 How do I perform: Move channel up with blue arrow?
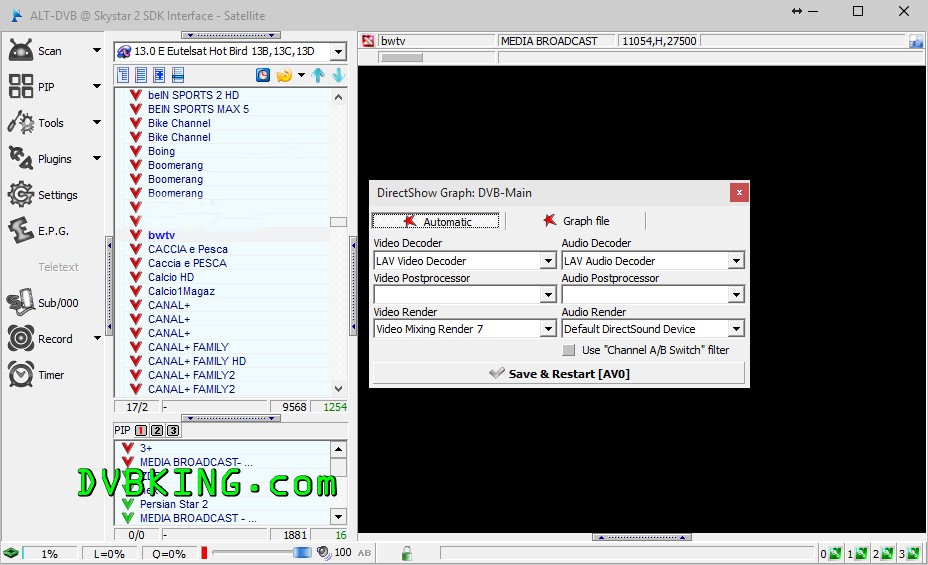tap(318, 75)
